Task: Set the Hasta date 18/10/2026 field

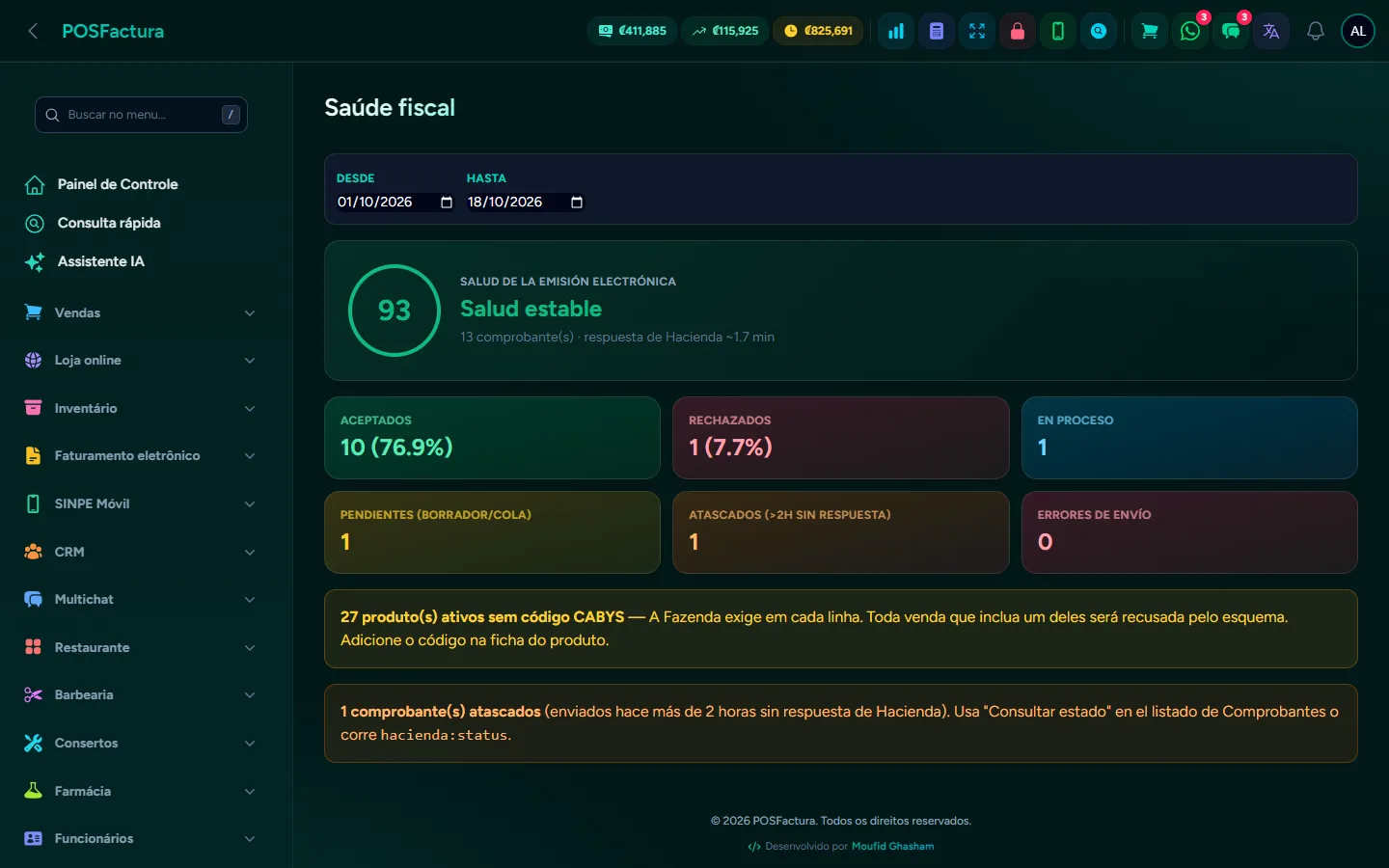Action: pos(526,203)
